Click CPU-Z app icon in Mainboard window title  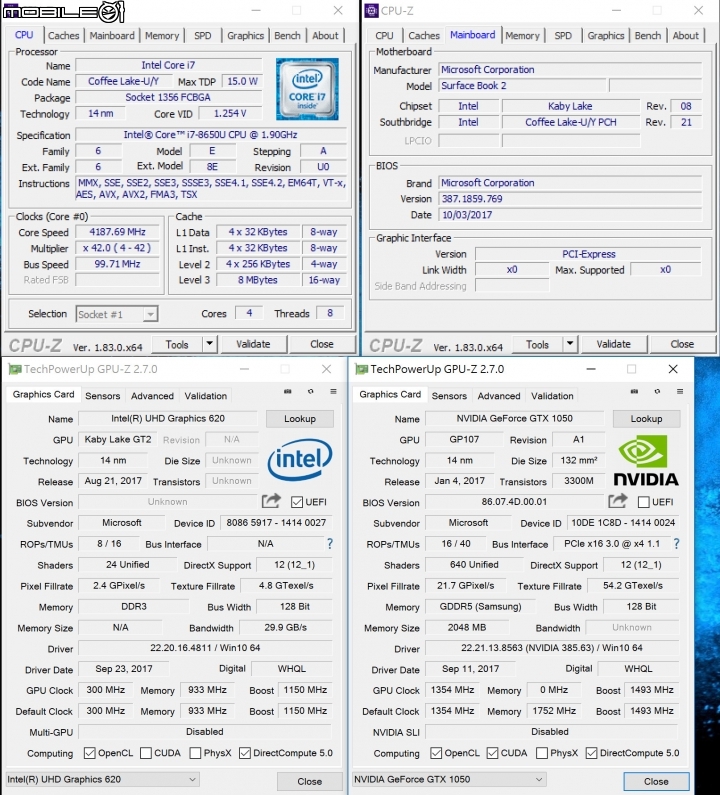(372, 10)
